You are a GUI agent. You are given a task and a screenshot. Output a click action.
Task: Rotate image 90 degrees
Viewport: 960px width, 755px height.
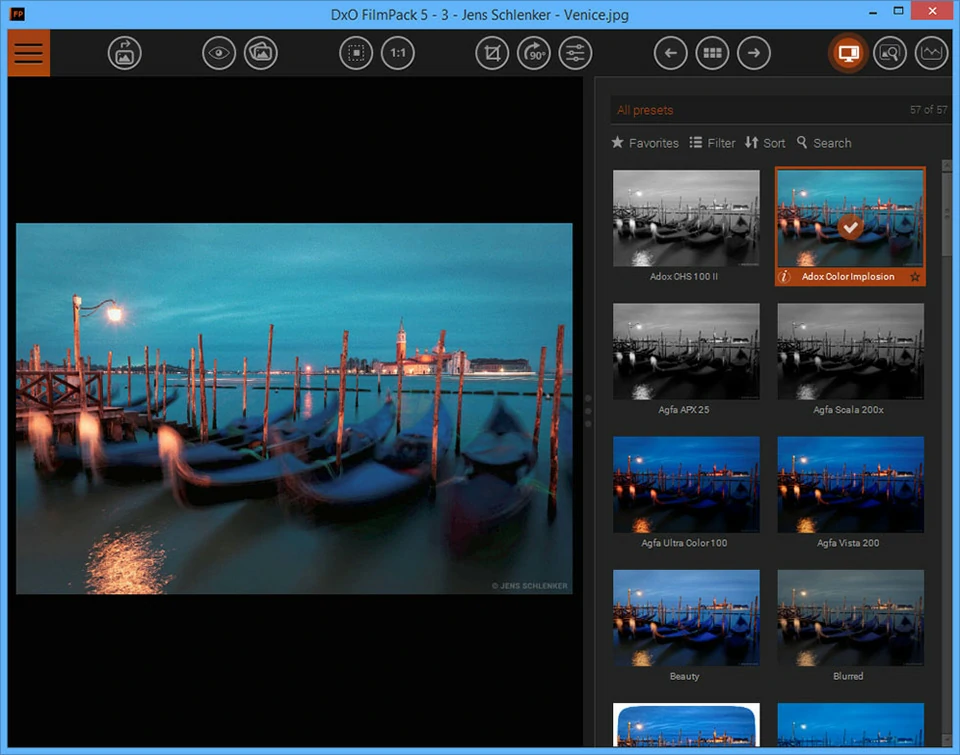[534, 53]
